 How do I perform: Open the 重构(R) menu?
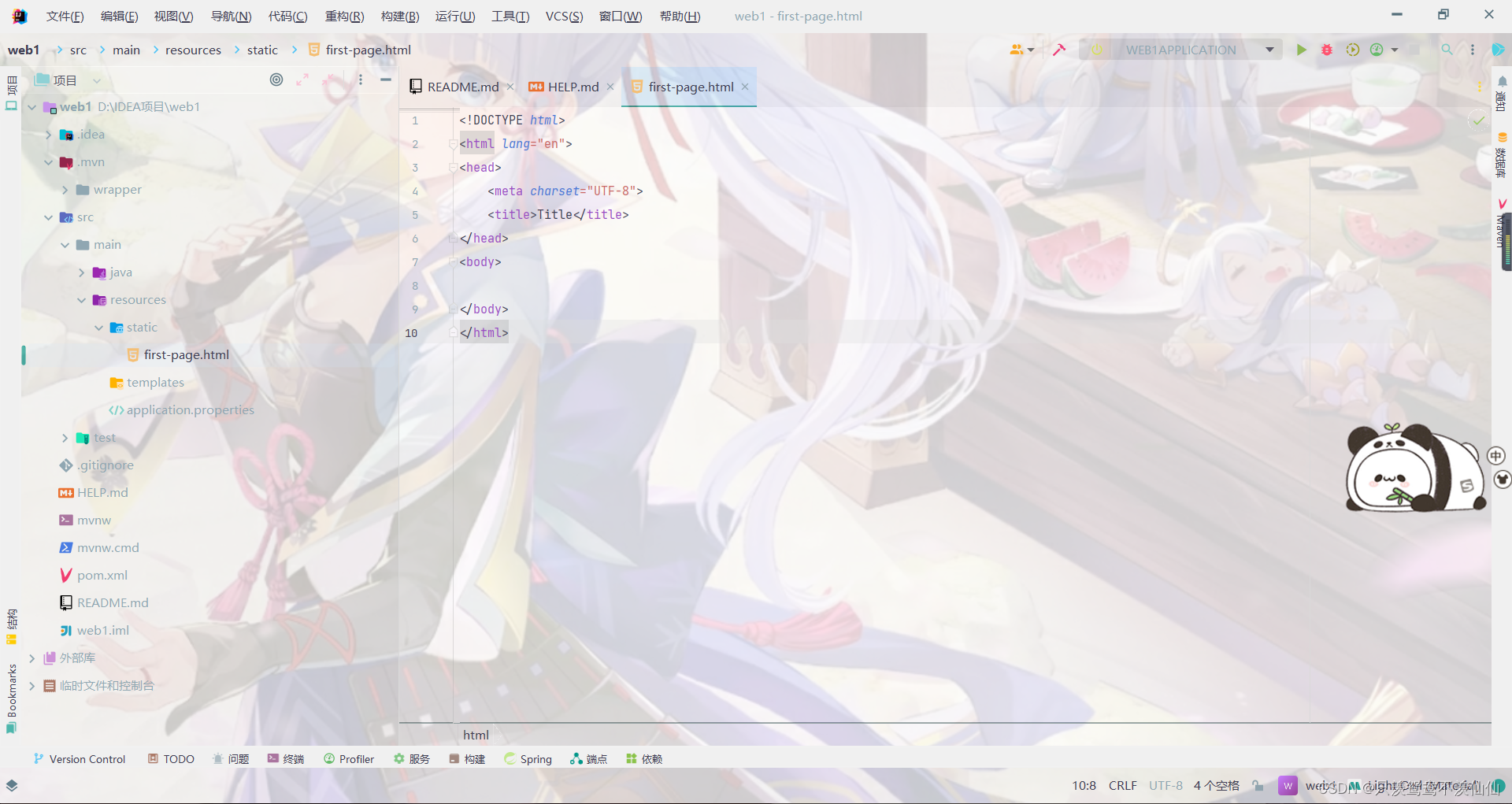tap(344, 17)
